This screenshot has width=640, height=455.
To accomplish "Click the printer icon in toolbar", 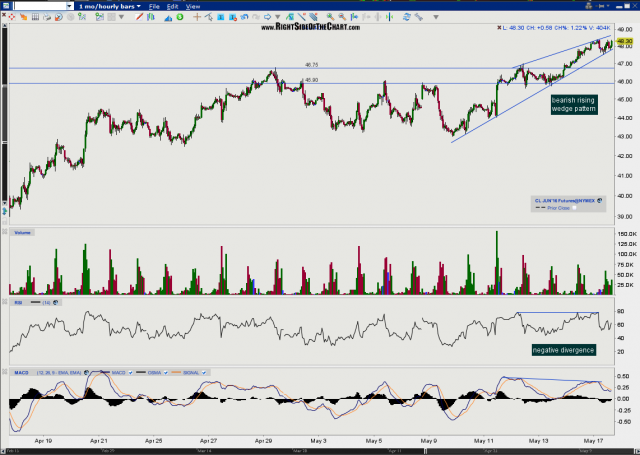I will [x=47, y=17].
